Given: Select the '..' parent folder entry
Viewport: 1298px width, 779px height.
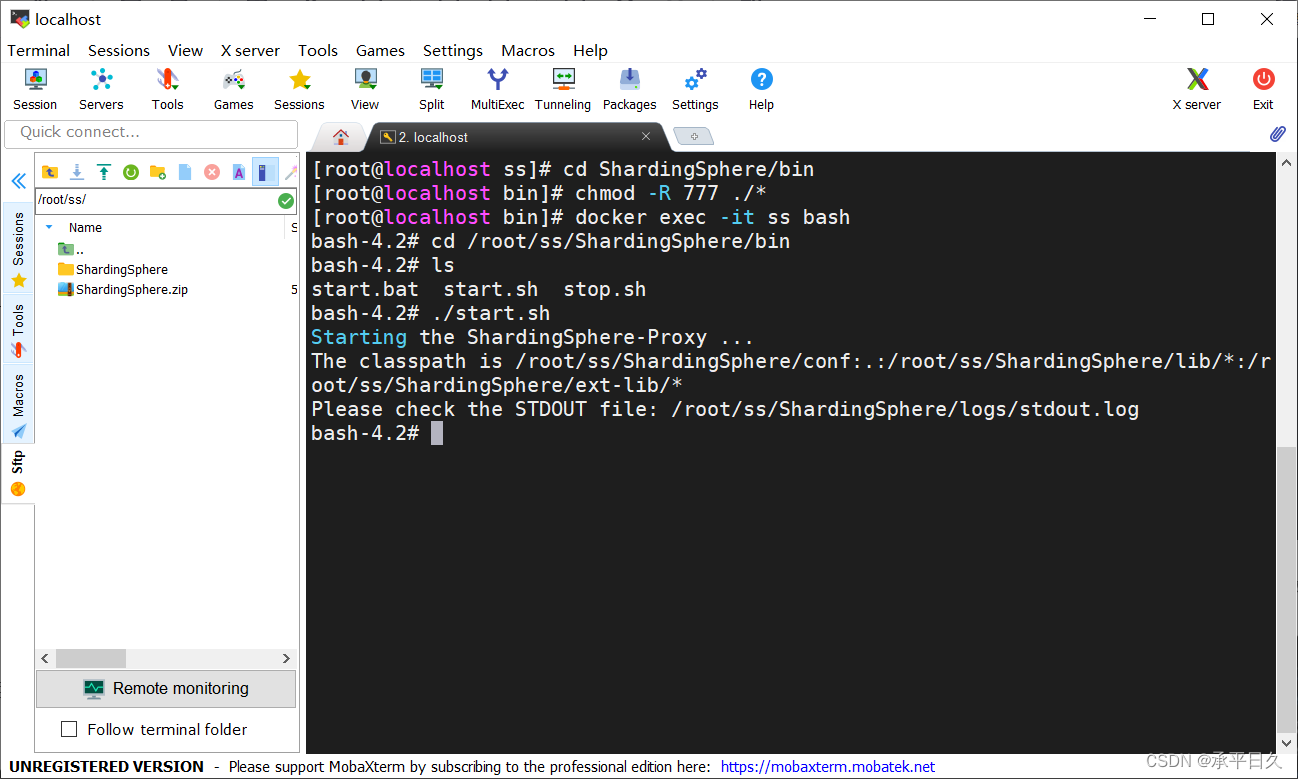Looking at the screenshot, I should [71, 249].
